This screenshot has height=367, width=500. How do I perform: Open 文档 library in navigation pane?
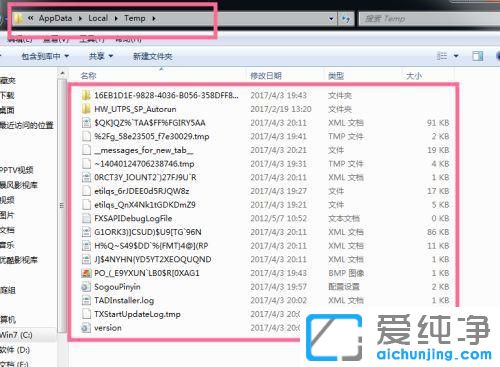click(7, 230)
